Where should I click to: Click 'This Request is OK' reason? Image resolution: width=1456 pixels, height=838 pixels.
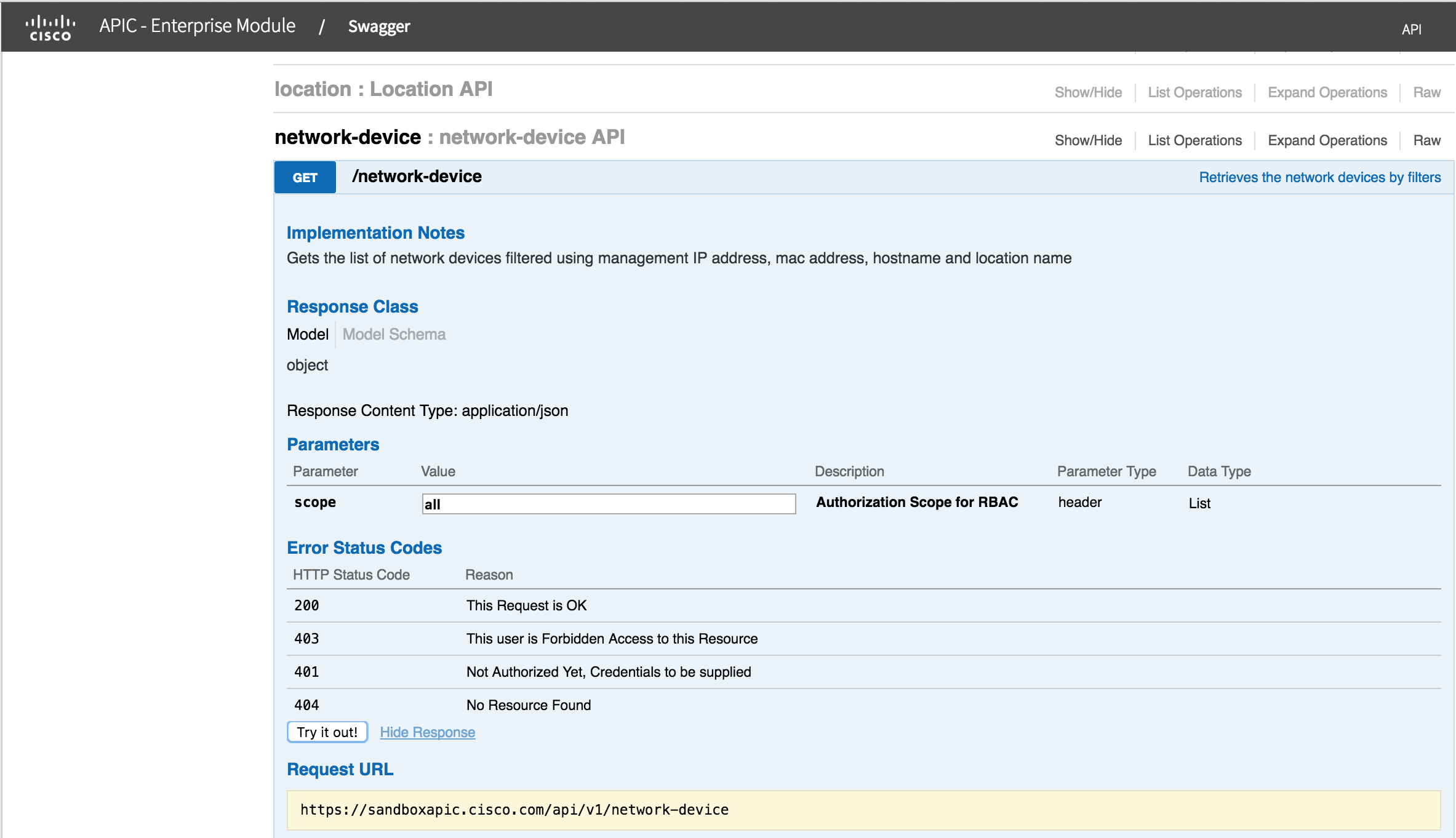click(x=527, y=605)
